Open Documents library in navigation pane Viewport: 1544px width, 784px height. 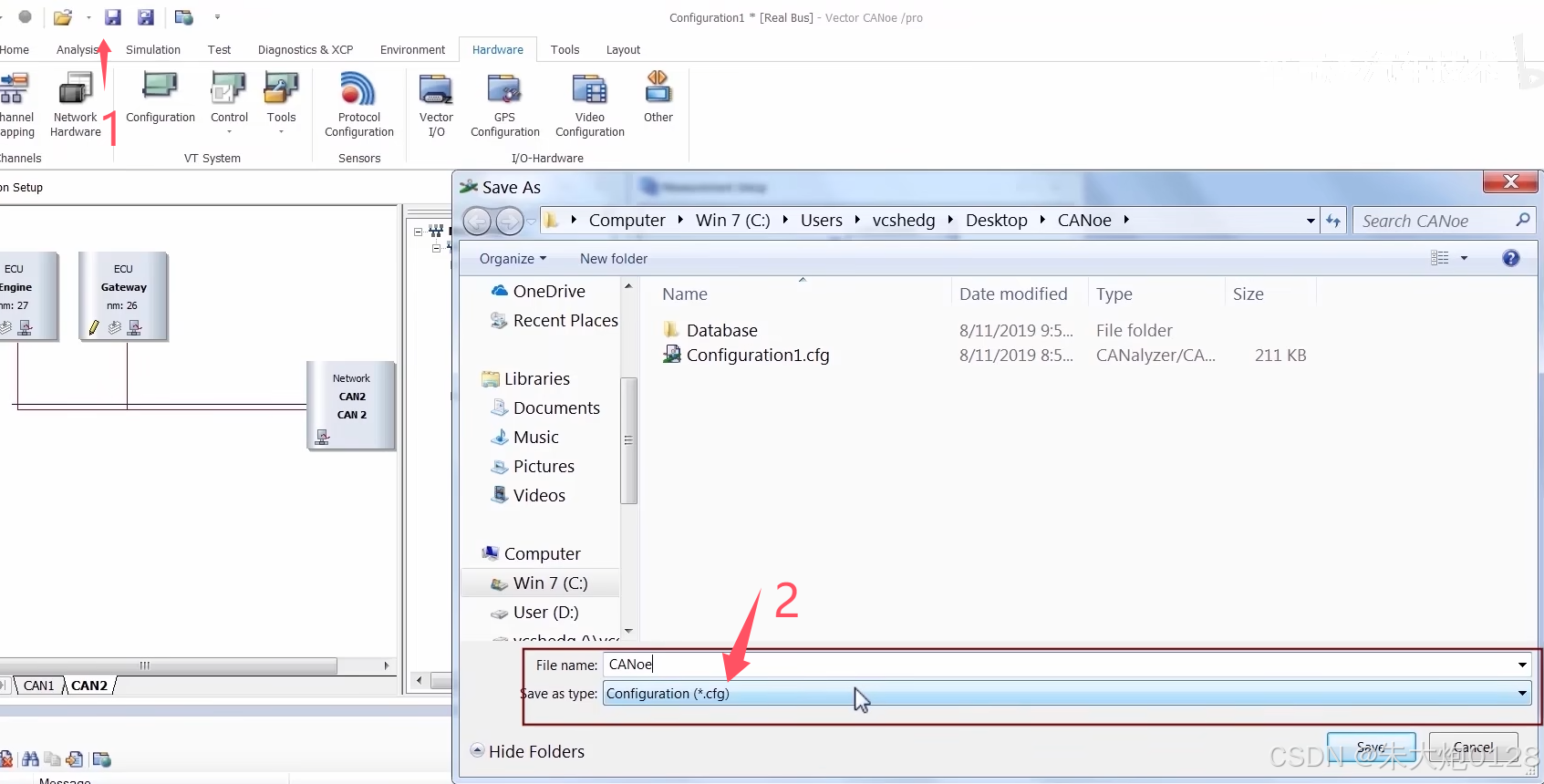[545, 407]
